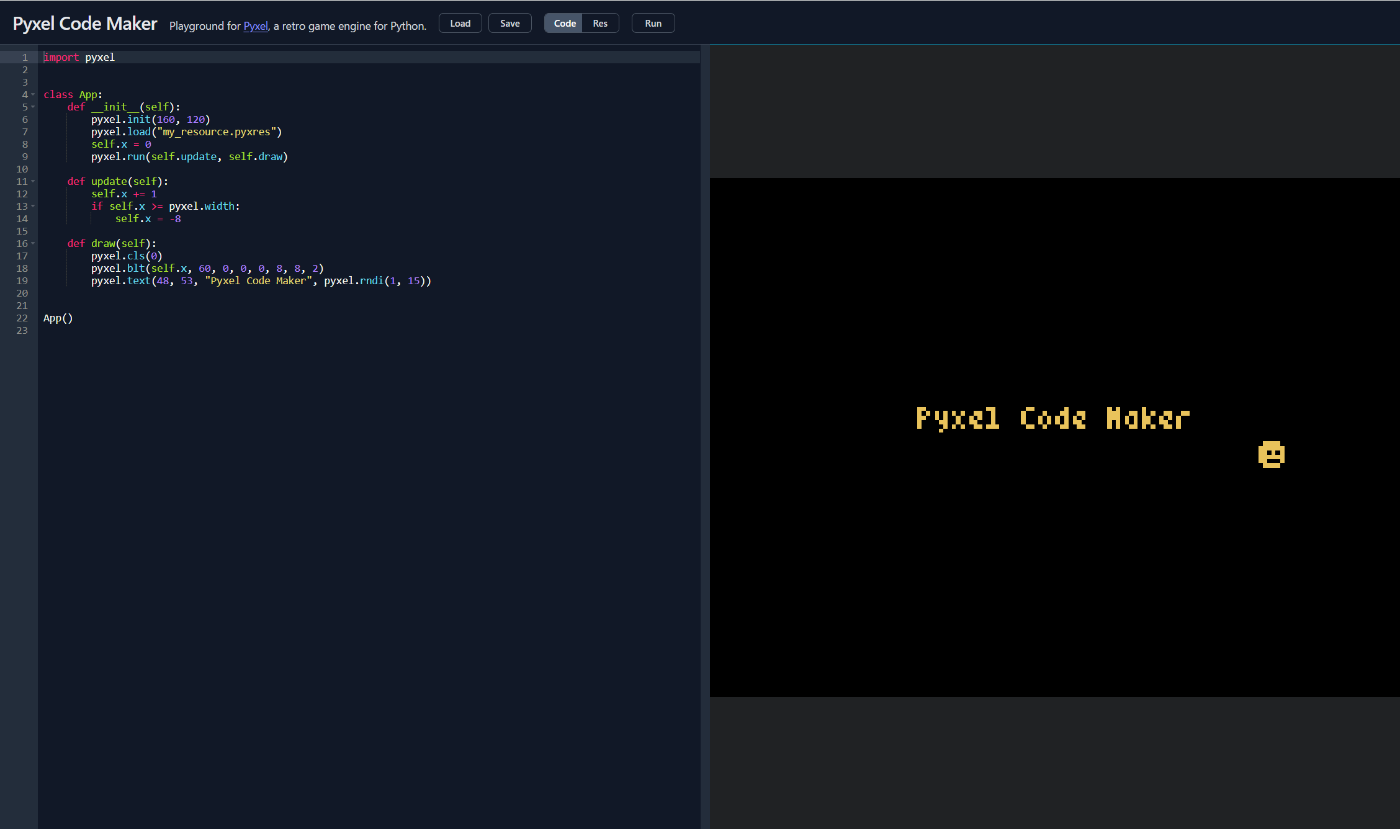
Task: Select line number 10 in the gutter
Action: click(22, 169)
